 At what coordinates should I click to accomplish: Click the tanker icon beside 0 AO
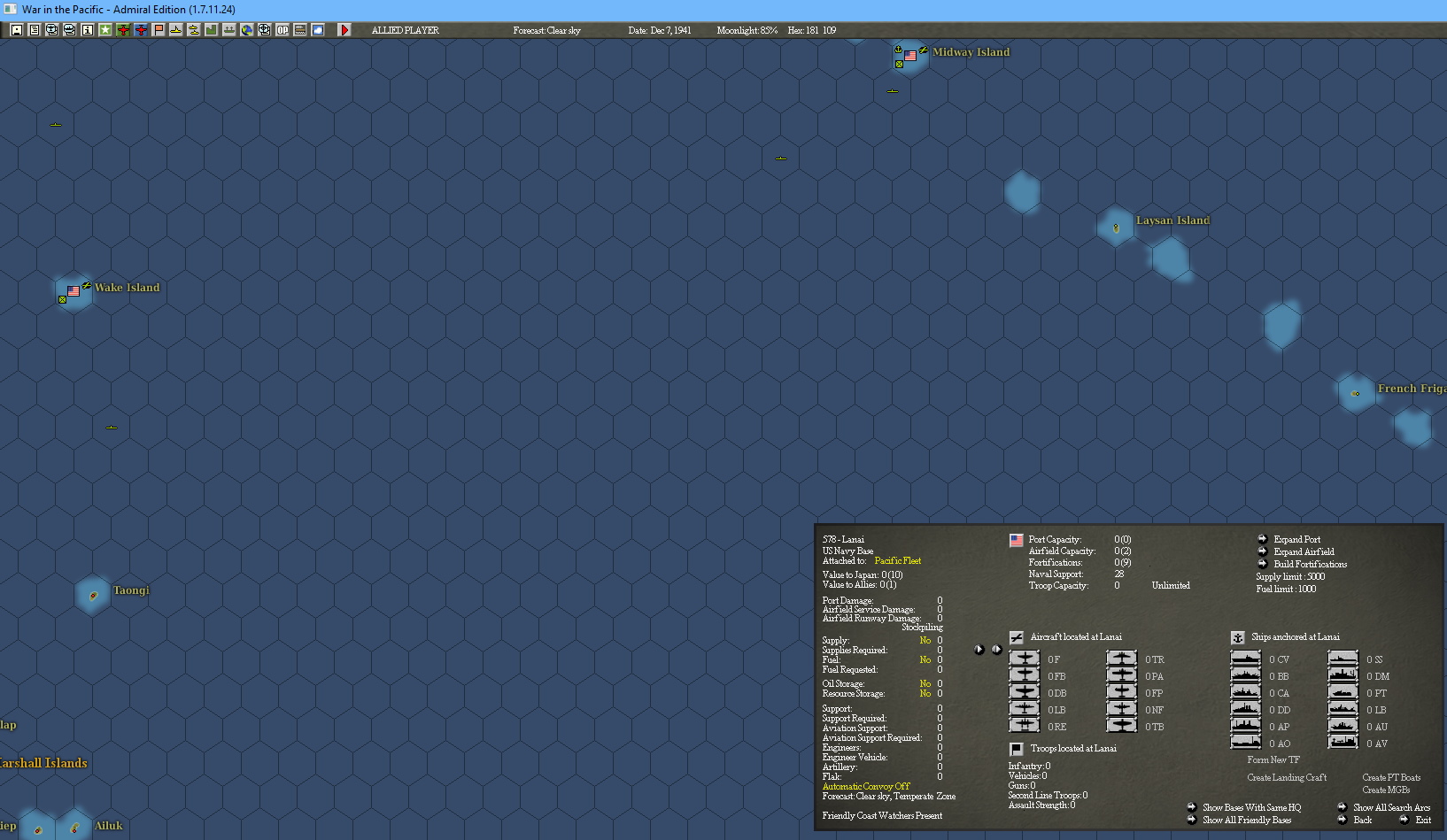(1246, 743)
